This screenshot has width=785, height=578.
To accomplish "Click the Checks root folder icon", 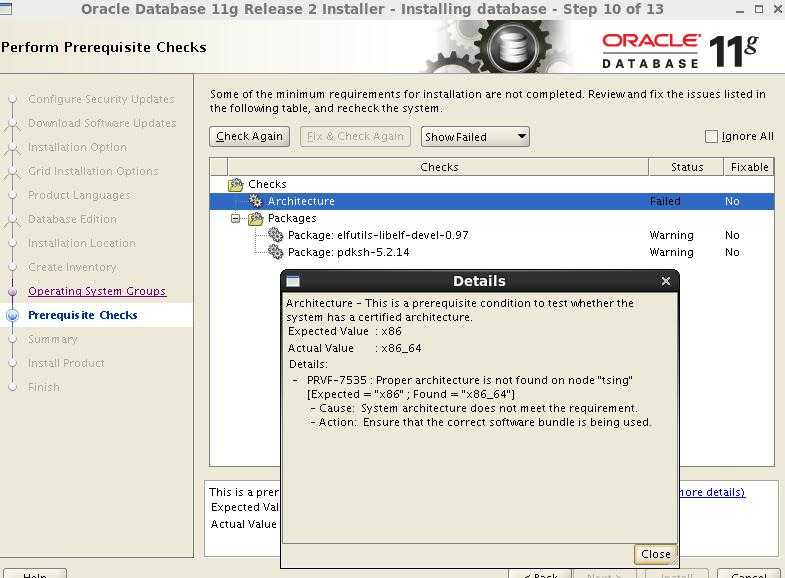I will point(236,185).
